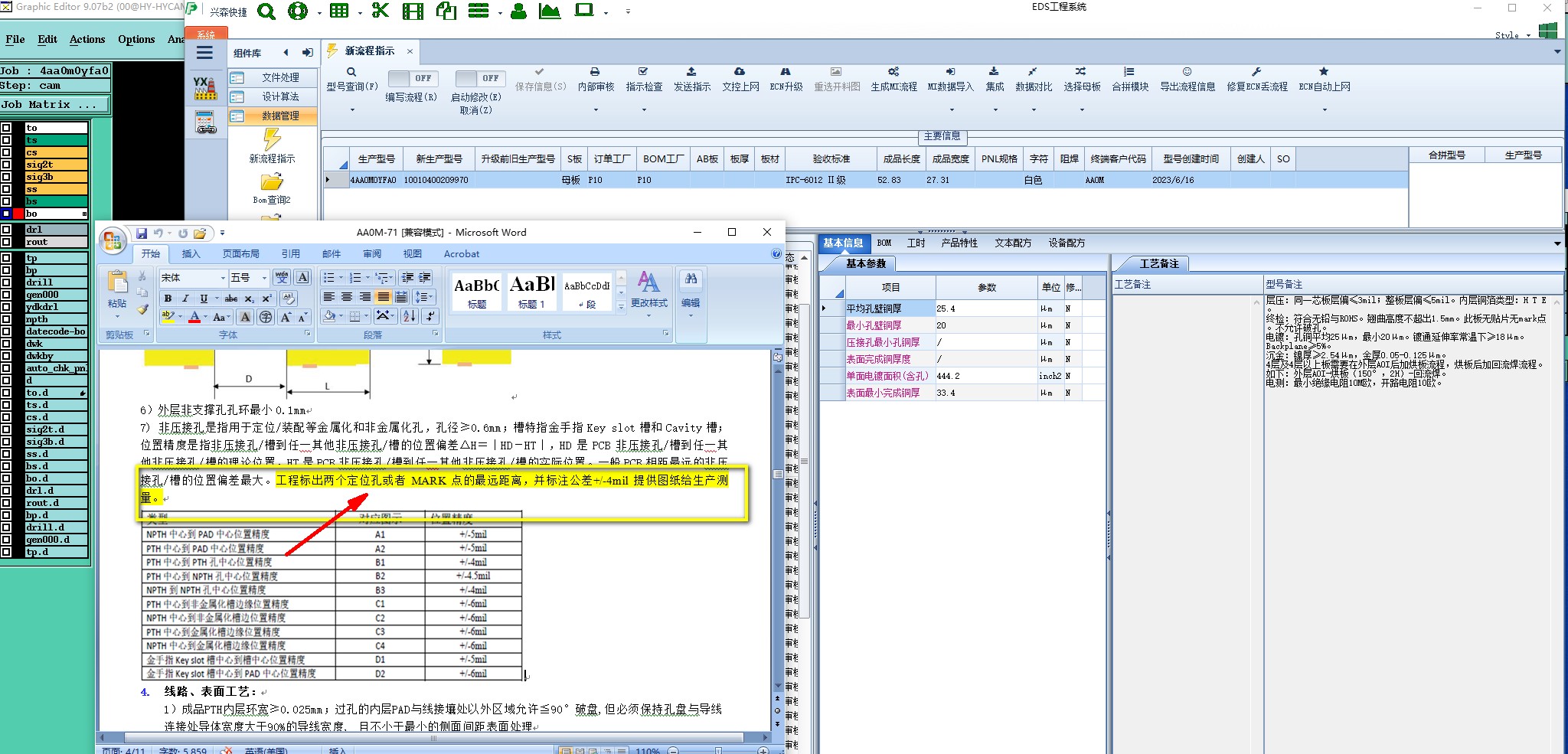Open the 页面布局 tab in Word

point(240,254)
